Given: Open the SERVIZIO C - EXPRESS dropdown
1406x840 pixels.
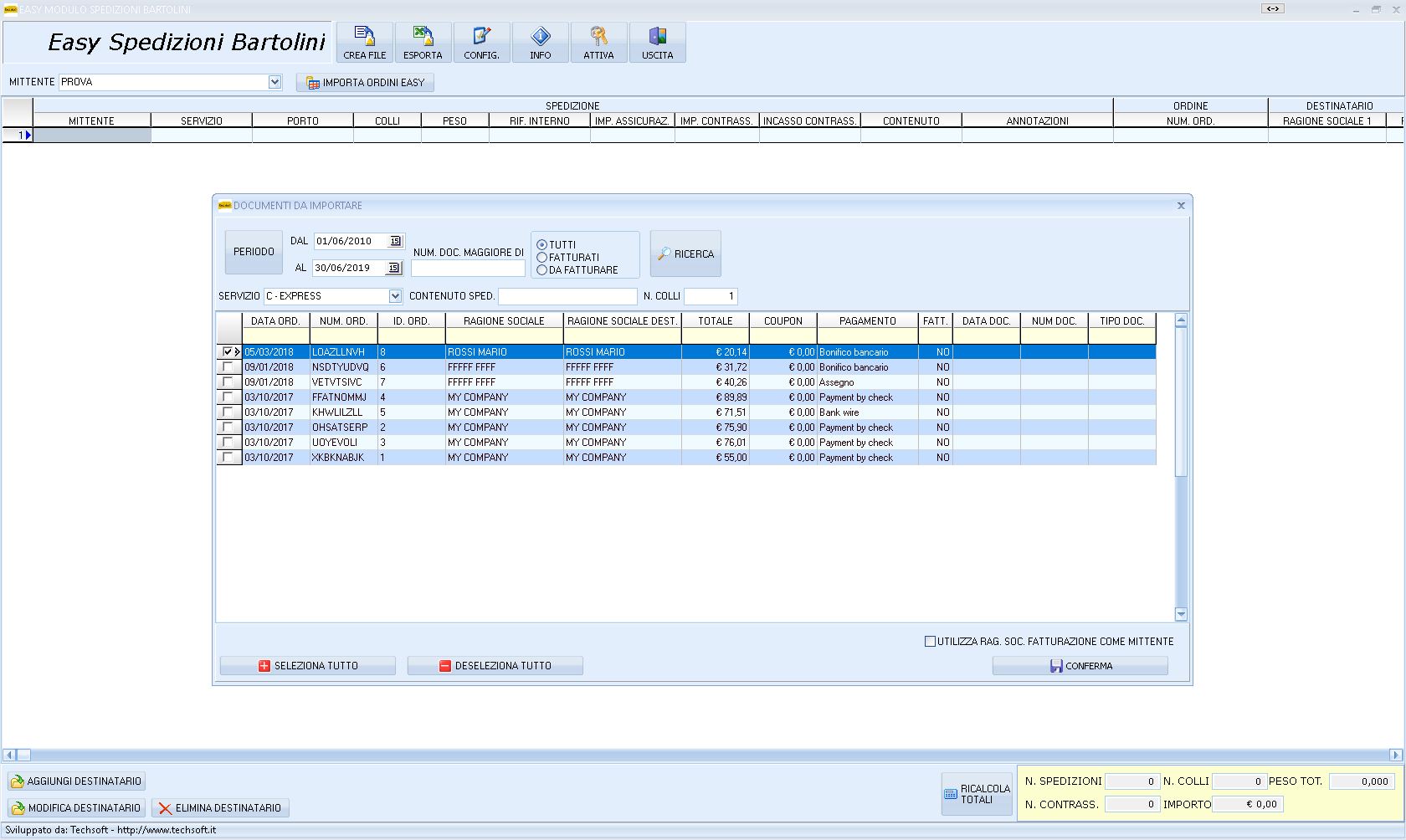Looking at the screenshot, I should pyautogui.click(x=395, y=296).
